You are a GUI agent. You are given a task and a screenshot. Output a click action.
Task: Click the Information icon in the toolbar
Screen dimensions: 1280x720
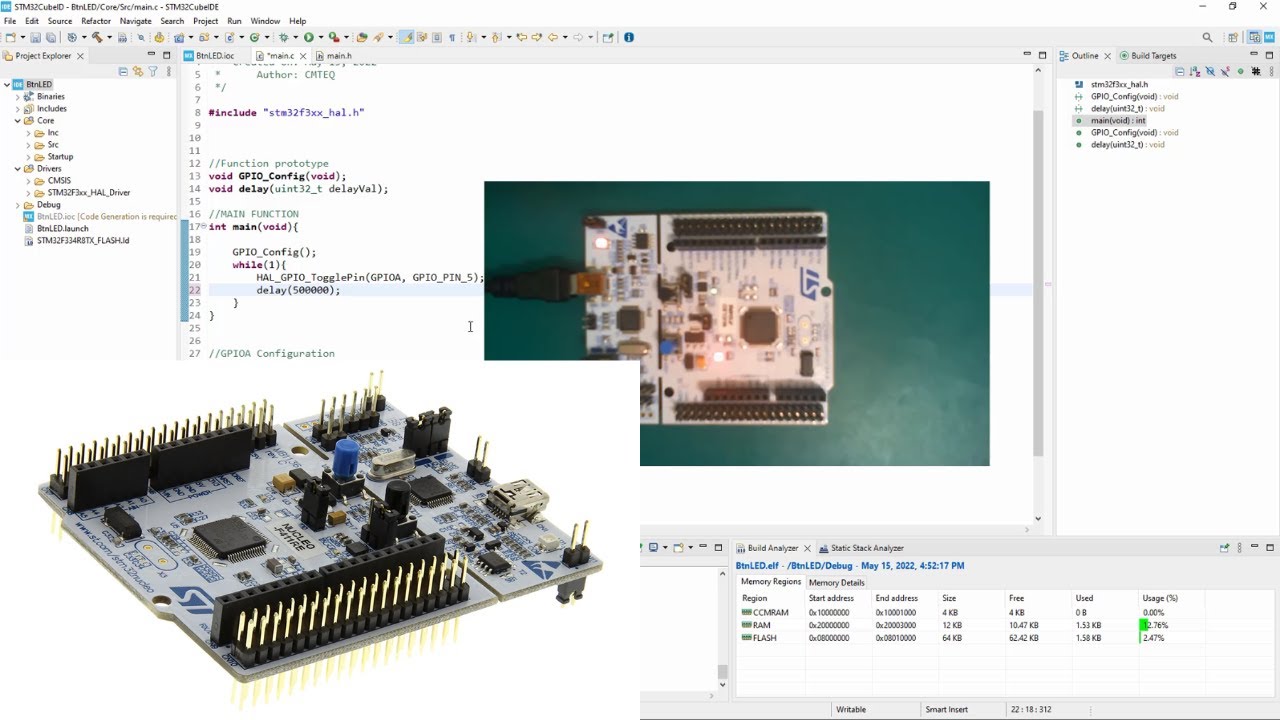(x=629, y=38)
